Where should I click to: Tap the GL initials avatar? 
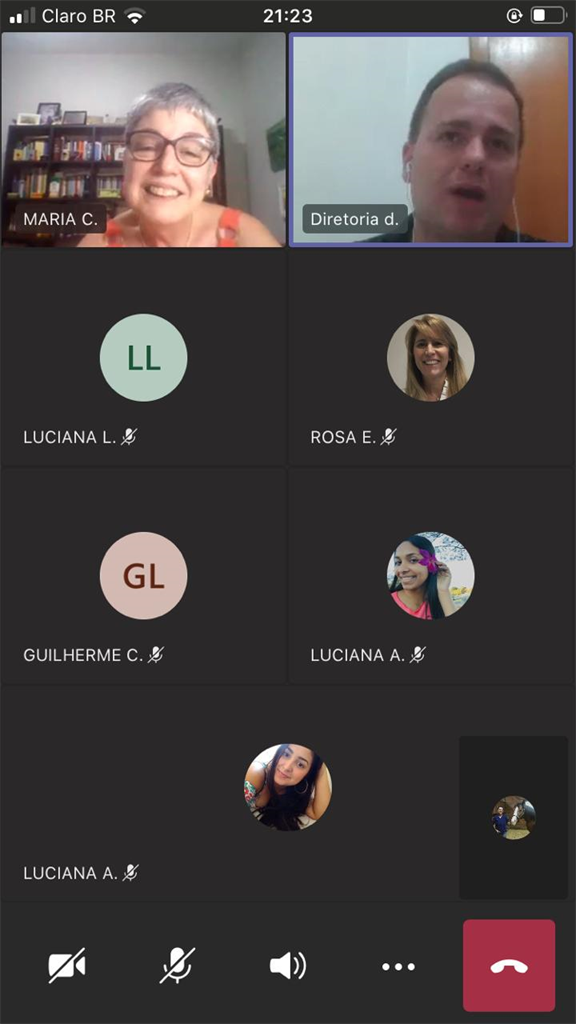144,575
